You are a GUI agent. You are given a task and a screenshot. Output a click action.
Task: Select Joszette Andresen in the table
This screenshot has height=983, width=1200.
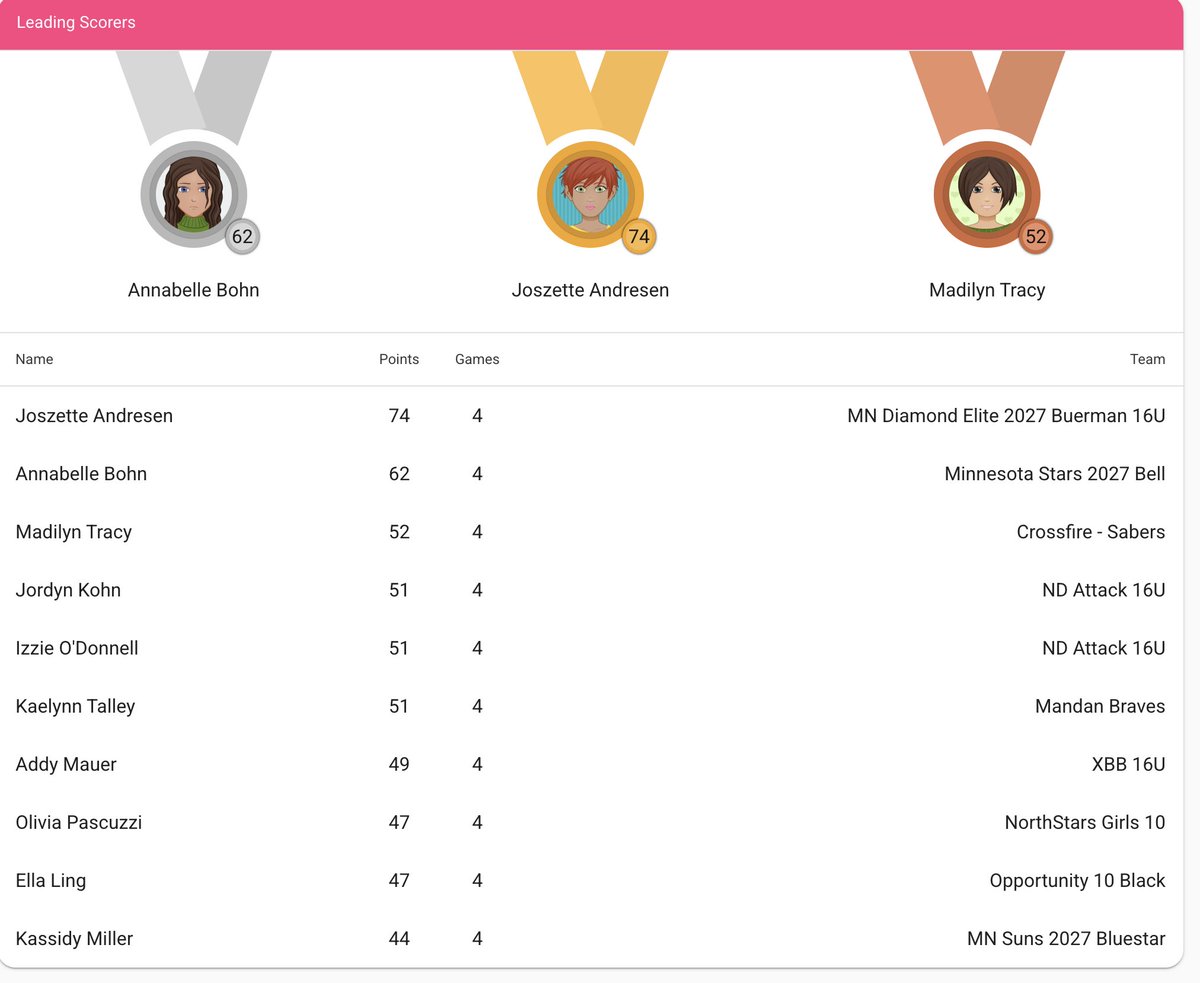[94, 416]
